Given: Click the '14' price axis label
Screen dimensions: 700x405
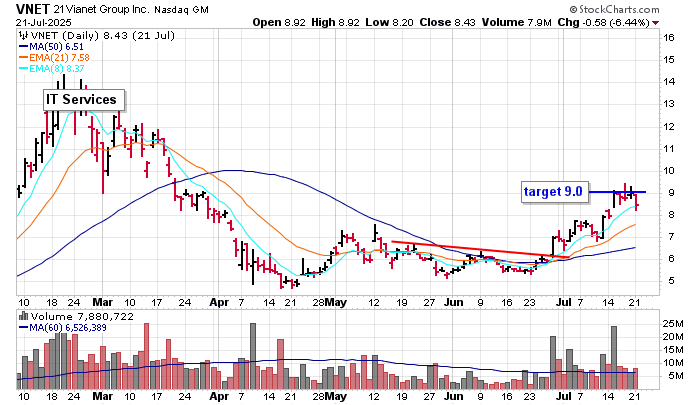Looking at the screenshot, I should point(668,82).
